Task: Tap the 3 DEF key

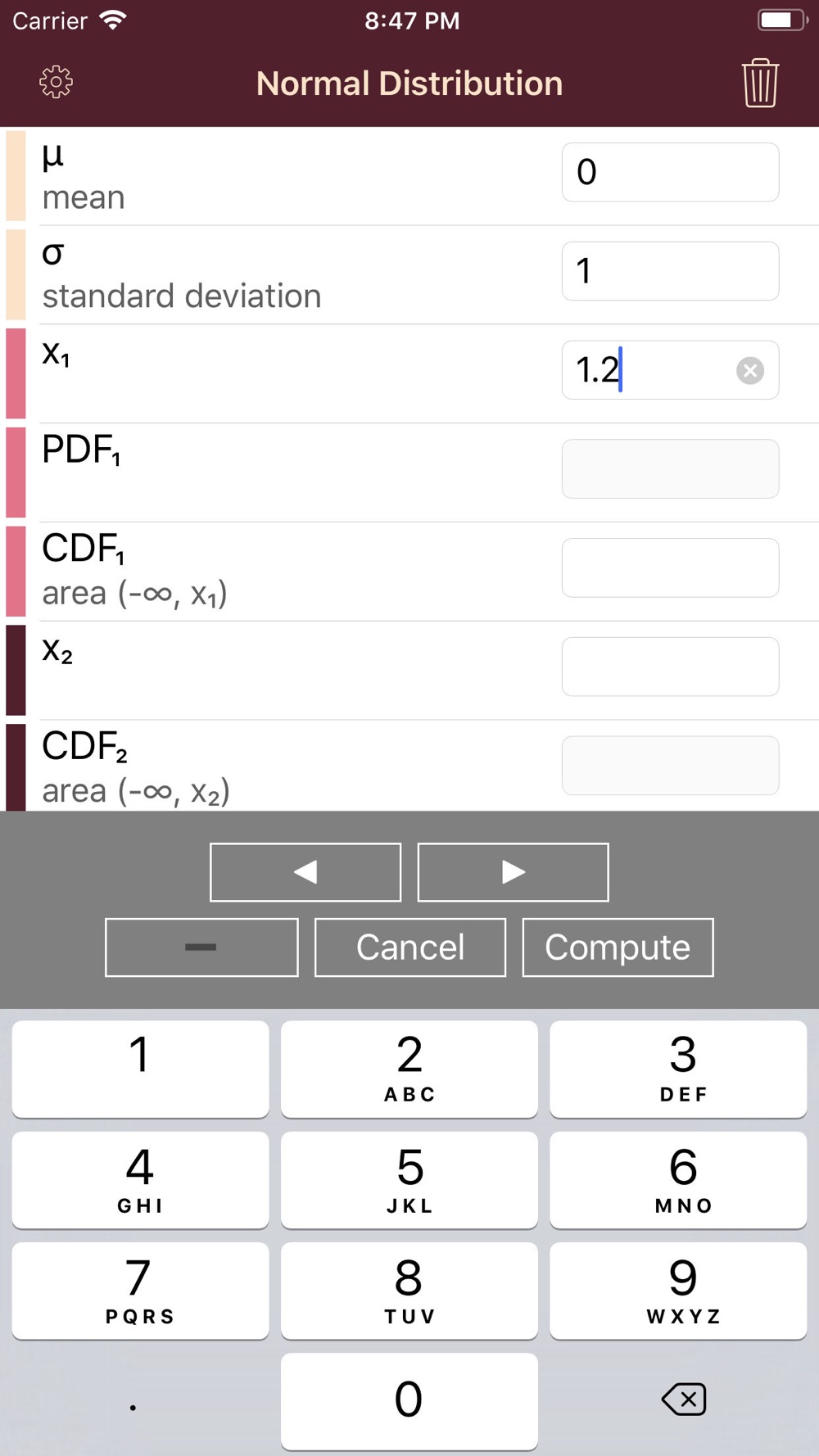Action: [678, 1069]
